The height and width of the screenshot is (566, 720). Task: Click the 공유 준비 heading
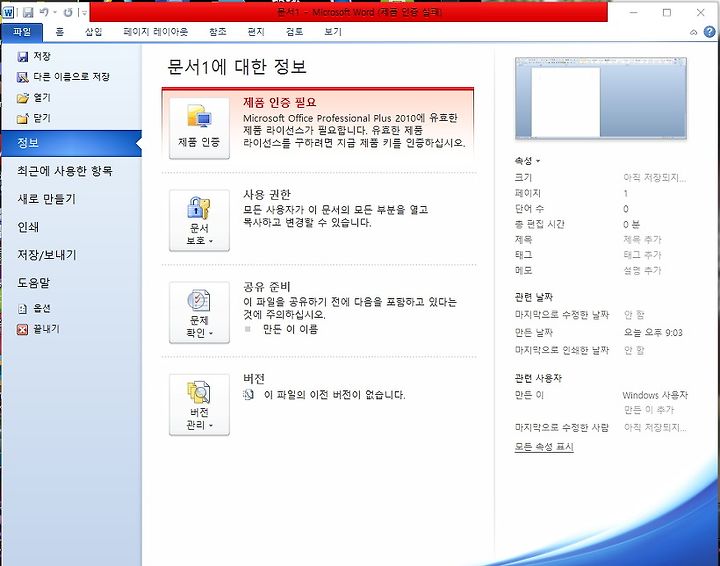click(267, 286)
